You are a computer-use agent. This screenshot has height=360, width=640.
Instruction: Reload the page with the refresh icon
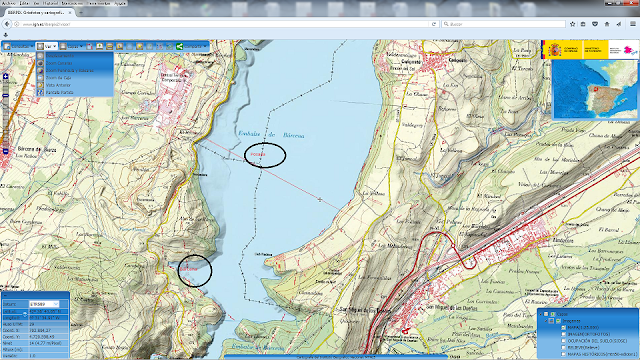tap(434, 24)
